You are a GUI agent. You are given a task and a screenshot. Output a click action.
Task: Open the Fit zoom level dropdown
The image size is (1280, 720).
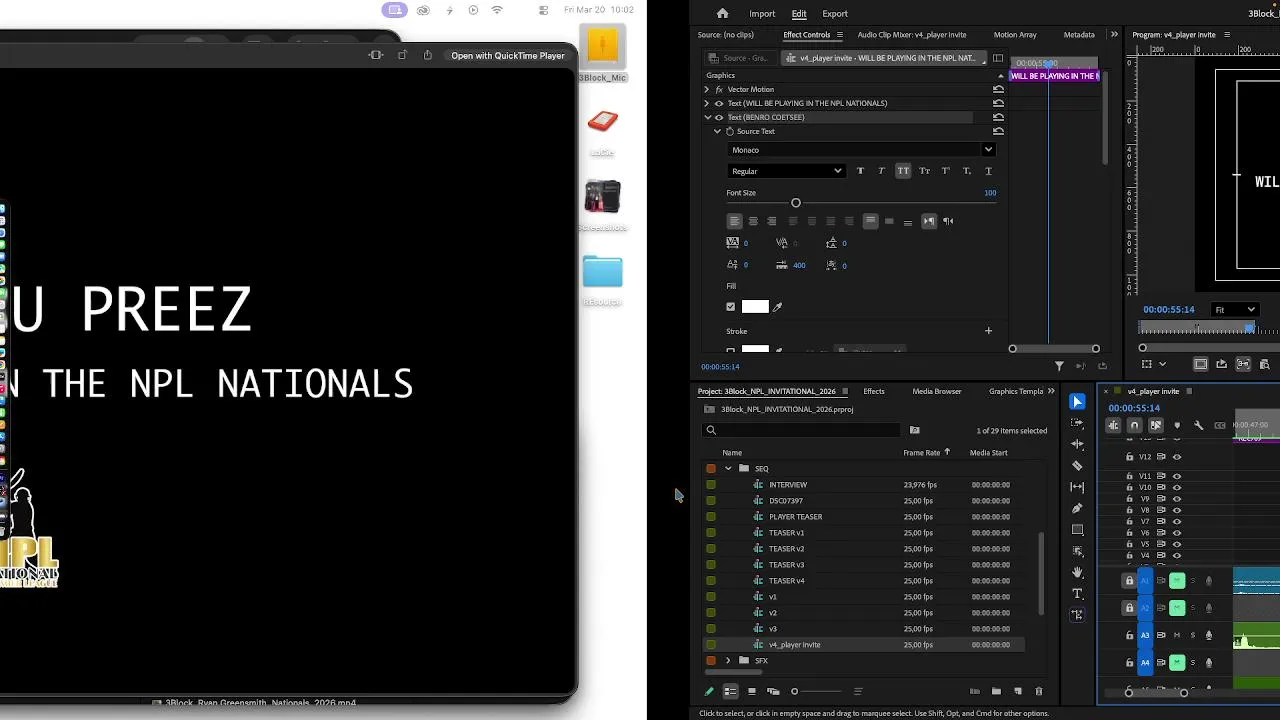coord(1235,310)
